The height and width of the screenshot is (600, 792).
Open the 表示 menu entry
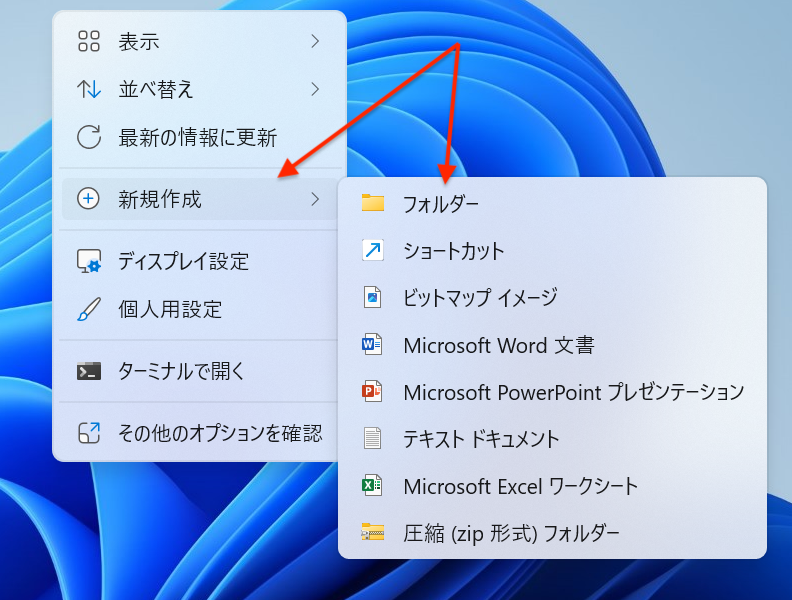(x=200, y=41)
